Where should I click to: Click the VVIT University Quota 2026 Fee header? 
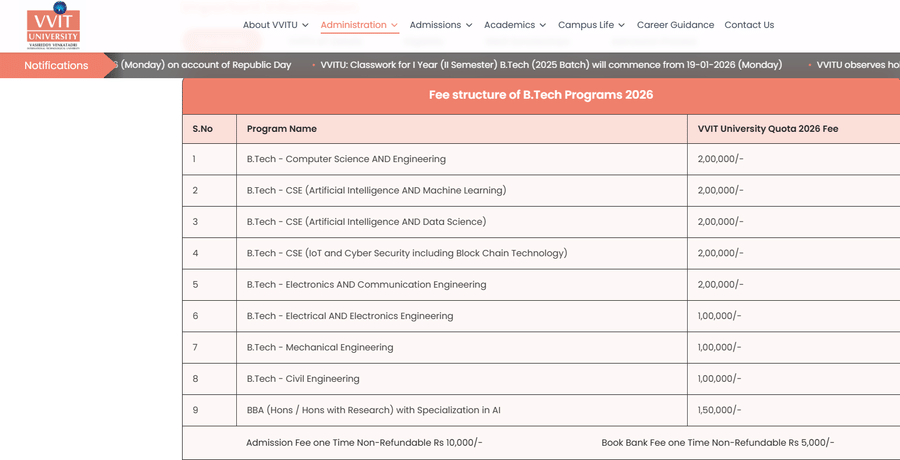pyautogui.click(x=768, y=129)
